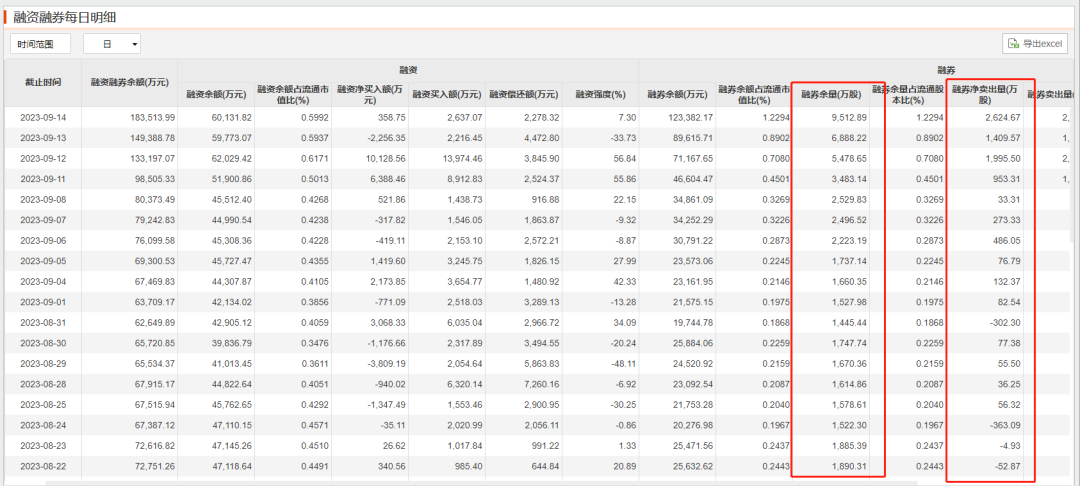Click the 融券余额(万元) column header

point(677,94)
